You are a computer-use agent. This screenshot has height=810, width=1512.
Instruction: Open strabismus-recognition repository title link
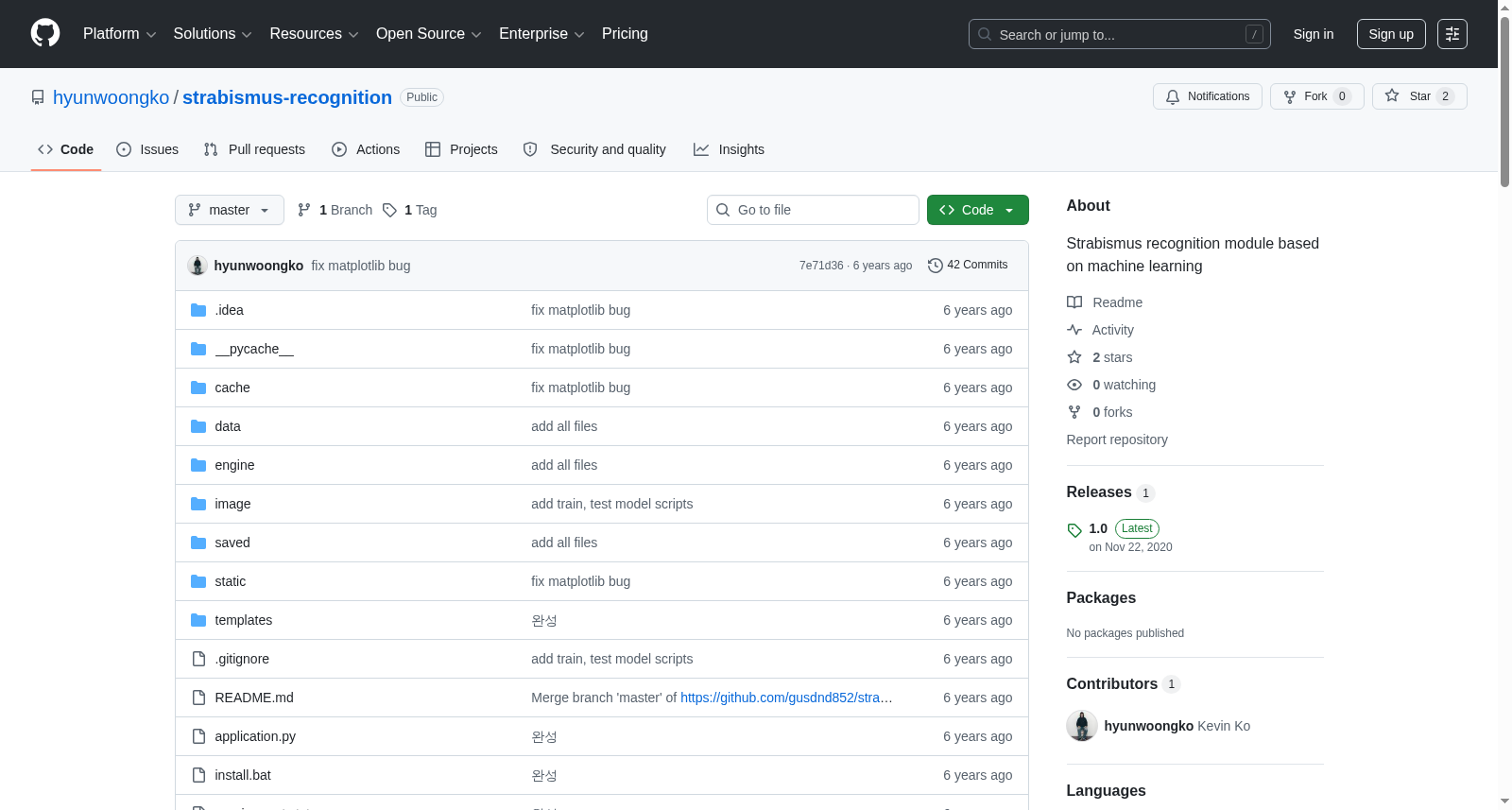(x=287, y=97)
